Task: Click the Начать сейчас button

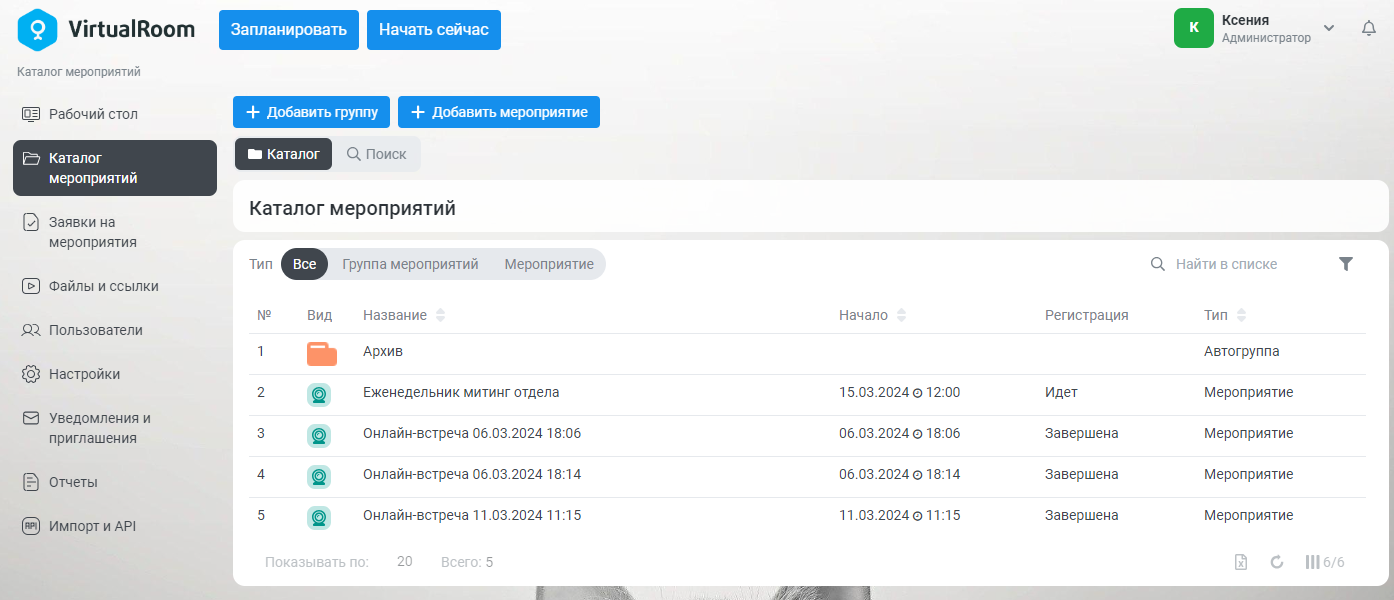Action: [434, 30]
